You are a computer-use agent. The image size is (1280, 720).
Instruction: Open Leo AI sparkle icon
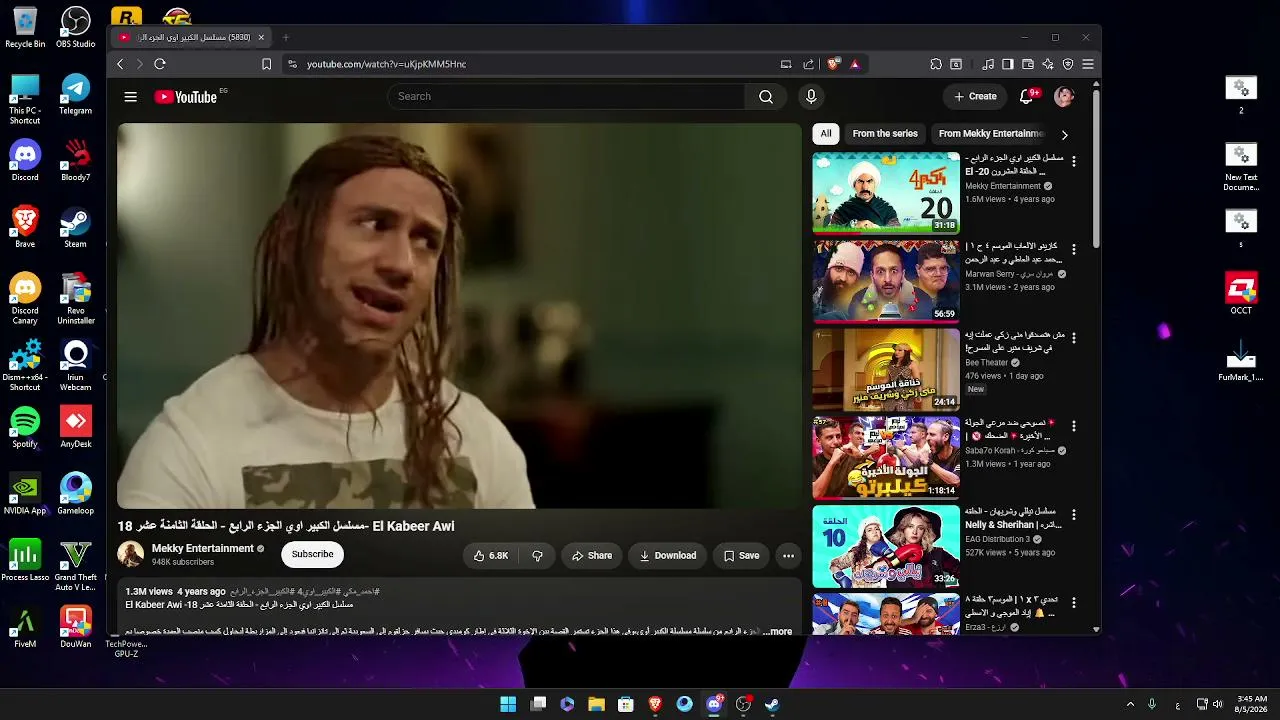[1048, 64]
